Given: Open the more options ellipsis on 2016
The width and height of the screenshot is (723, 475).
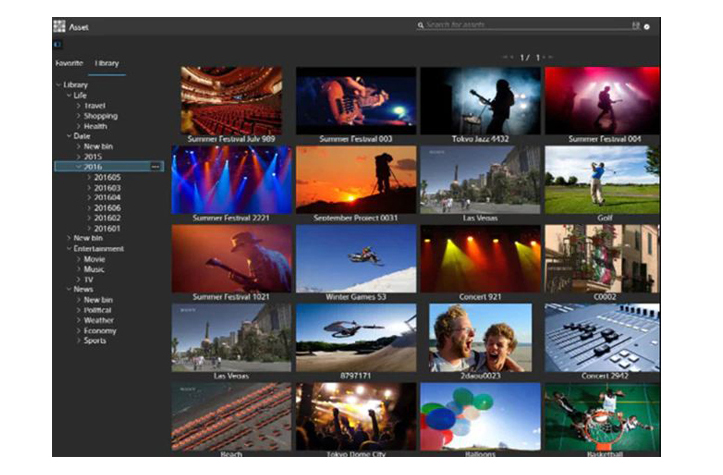Looking at the screenshot, I should point(155,167).
